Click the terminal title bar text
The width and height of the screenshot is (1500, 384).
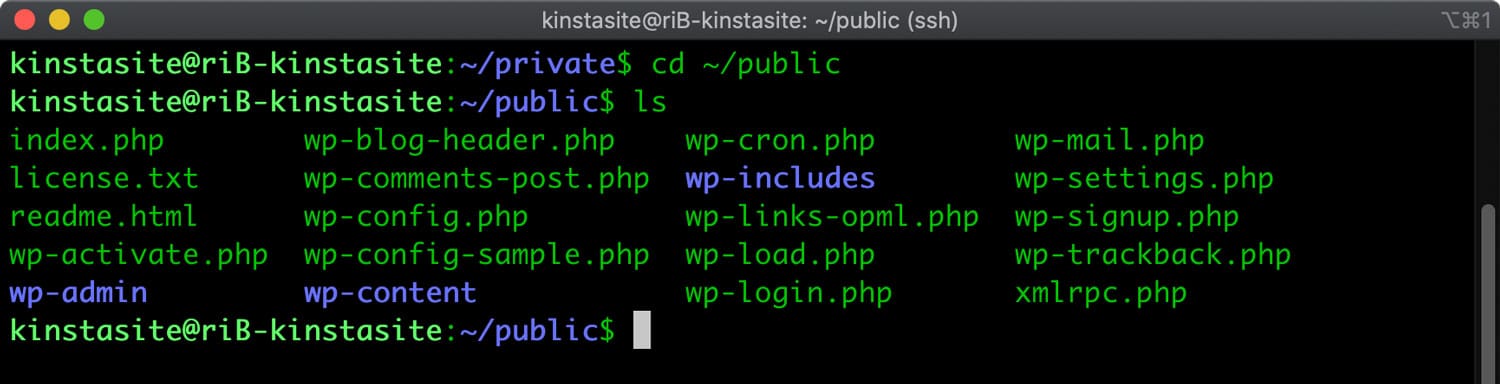[749, 20]
